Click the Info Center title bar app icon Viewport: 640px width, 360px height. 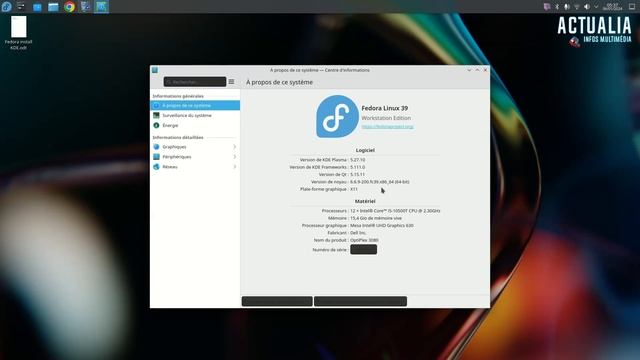pyautogui.click(x=155, y=70)
